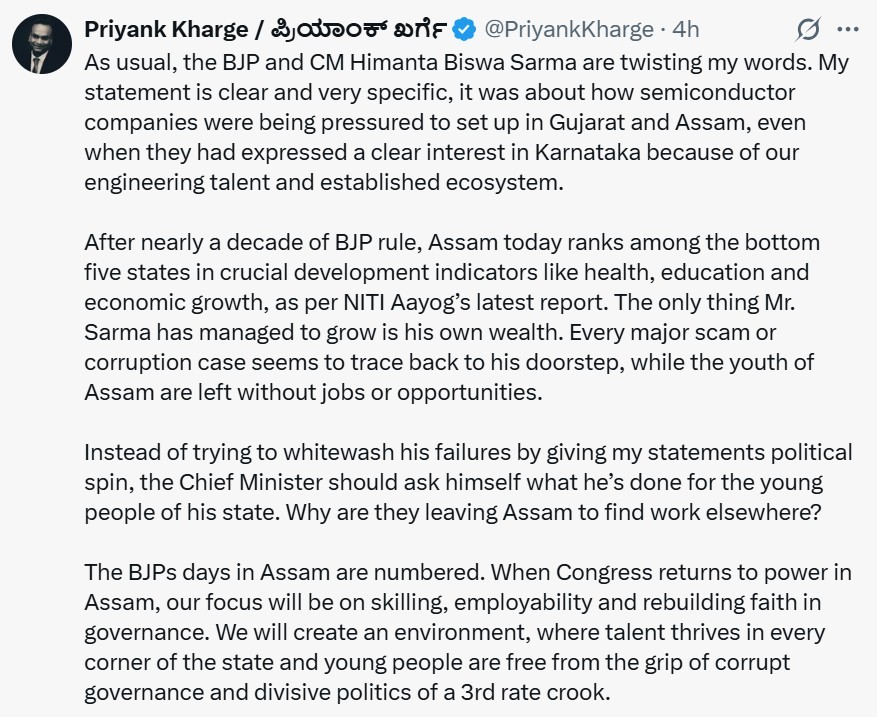Click the blue verified badge
This screenshot has height=717, width=877.
[x=438, y=30]
